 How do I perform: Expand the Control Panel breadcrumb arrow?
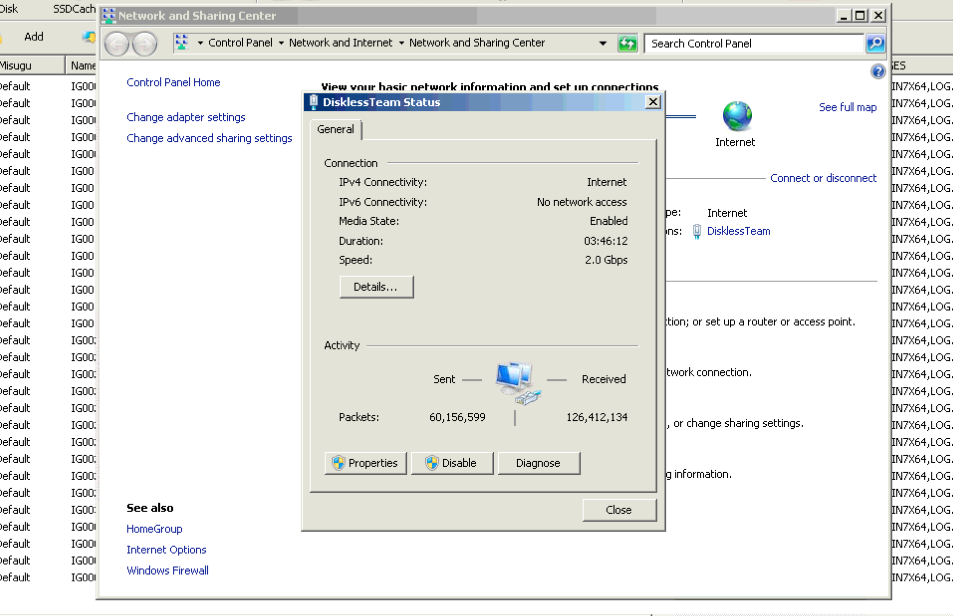(281, 44)
